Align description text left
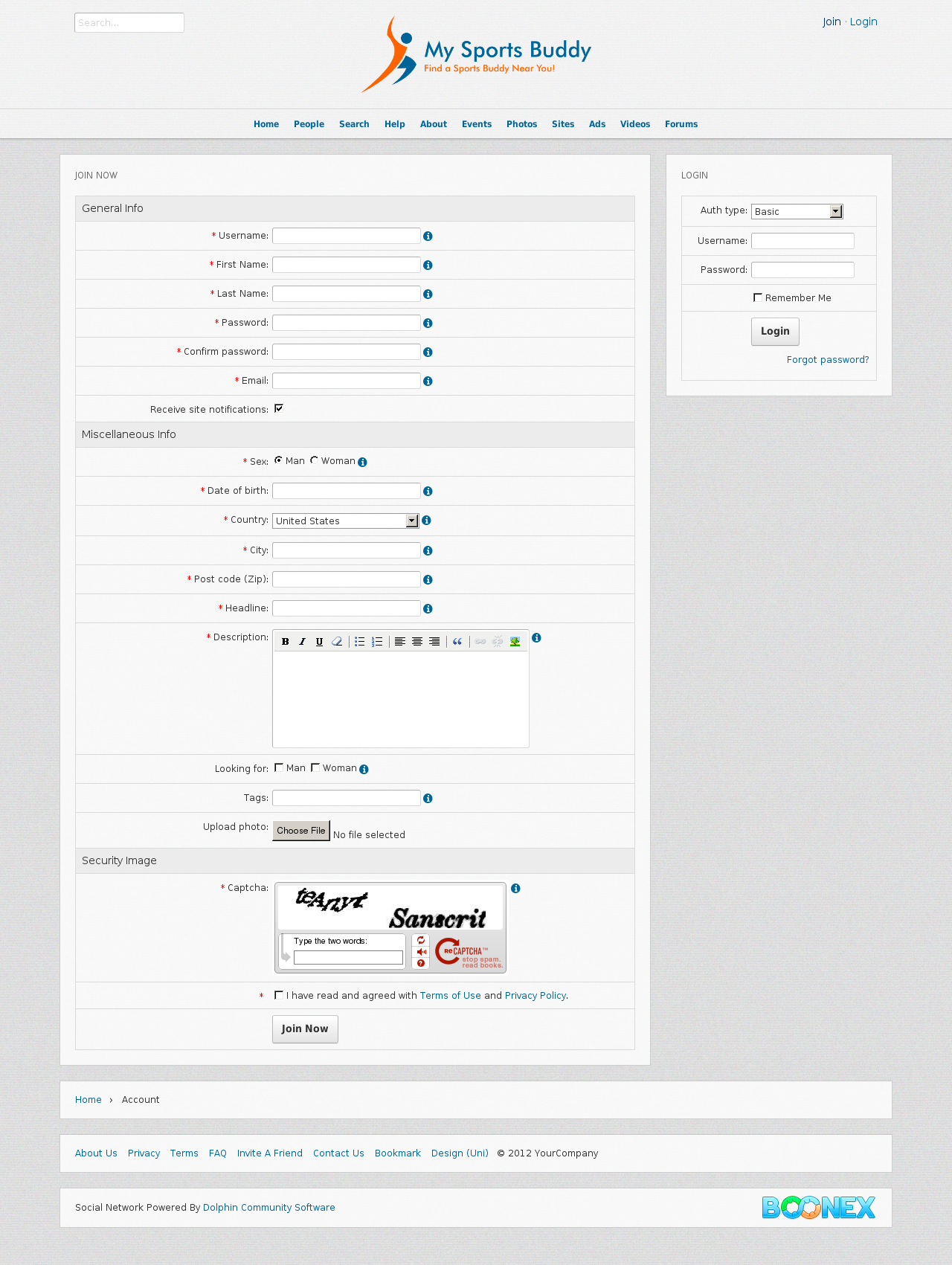The image size is (952, 1265). click(399, 642)
